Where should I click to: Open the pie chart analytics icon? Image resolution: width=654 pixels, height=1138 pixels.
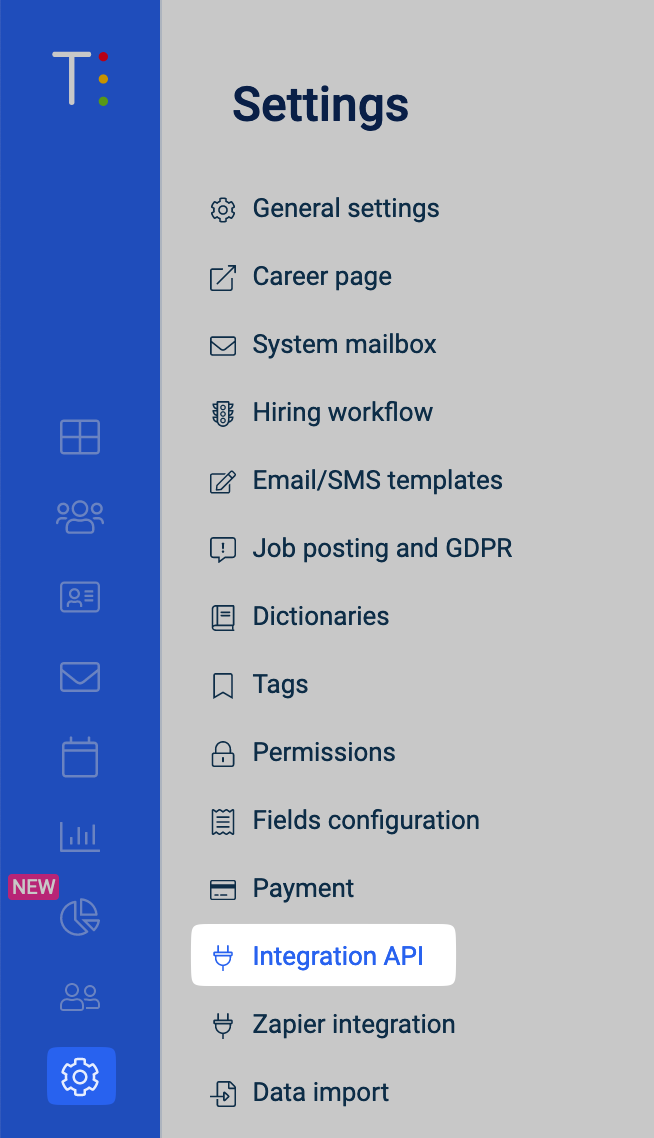[80, 916]
